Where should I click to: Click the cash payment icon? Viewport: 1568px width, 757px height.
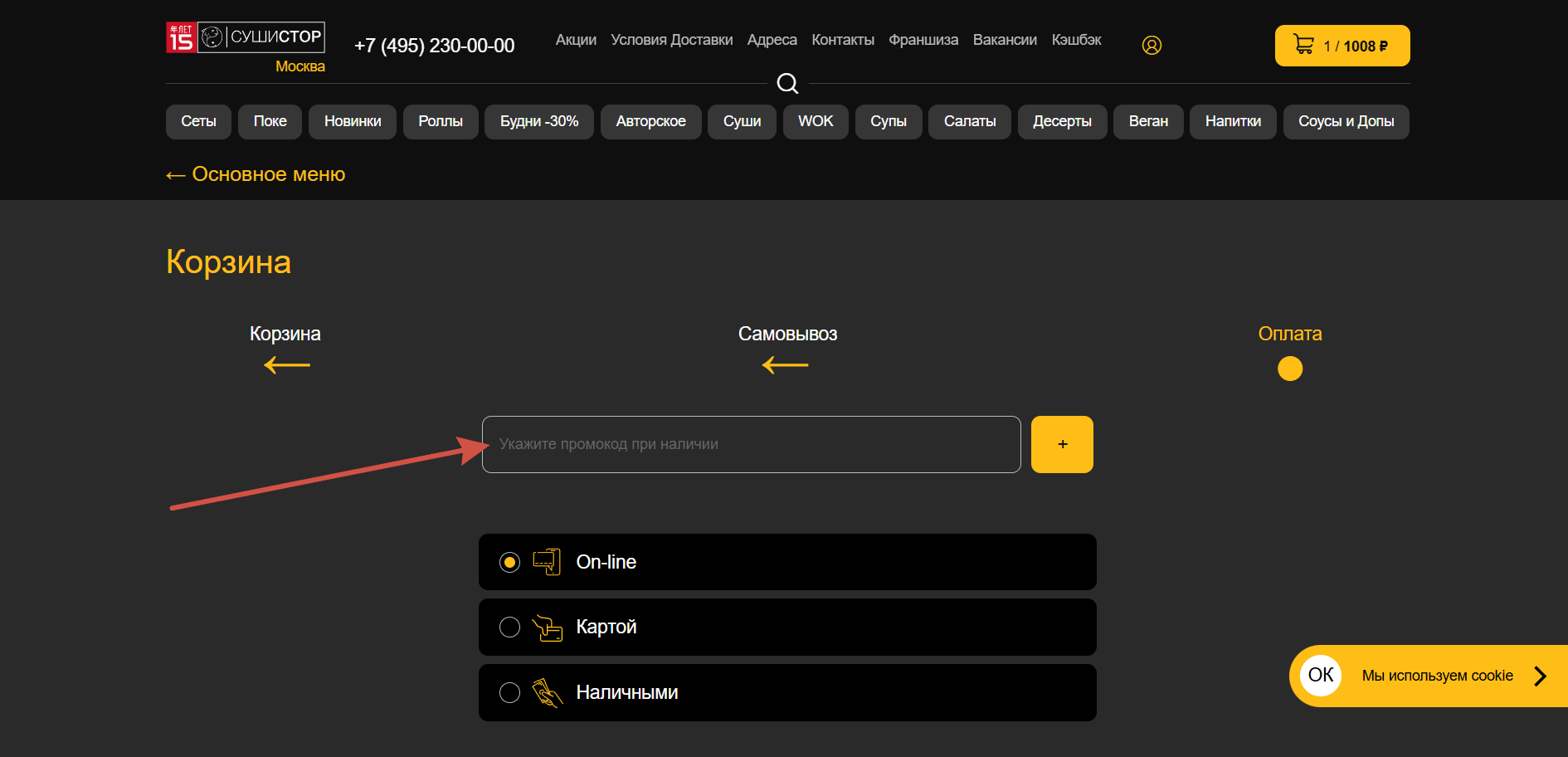547,692
